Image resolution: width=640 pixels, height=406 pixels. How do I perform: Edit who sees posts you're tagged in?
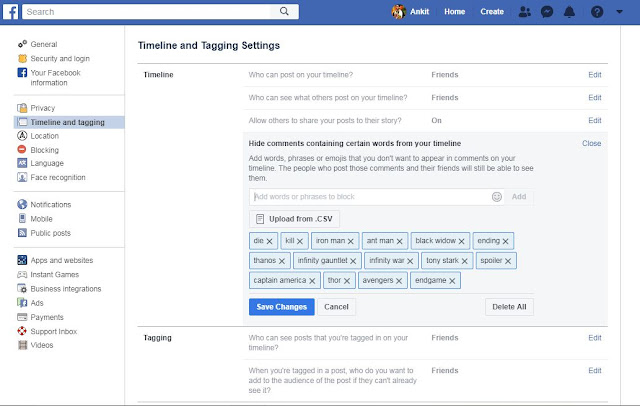(x=595, y=338)
